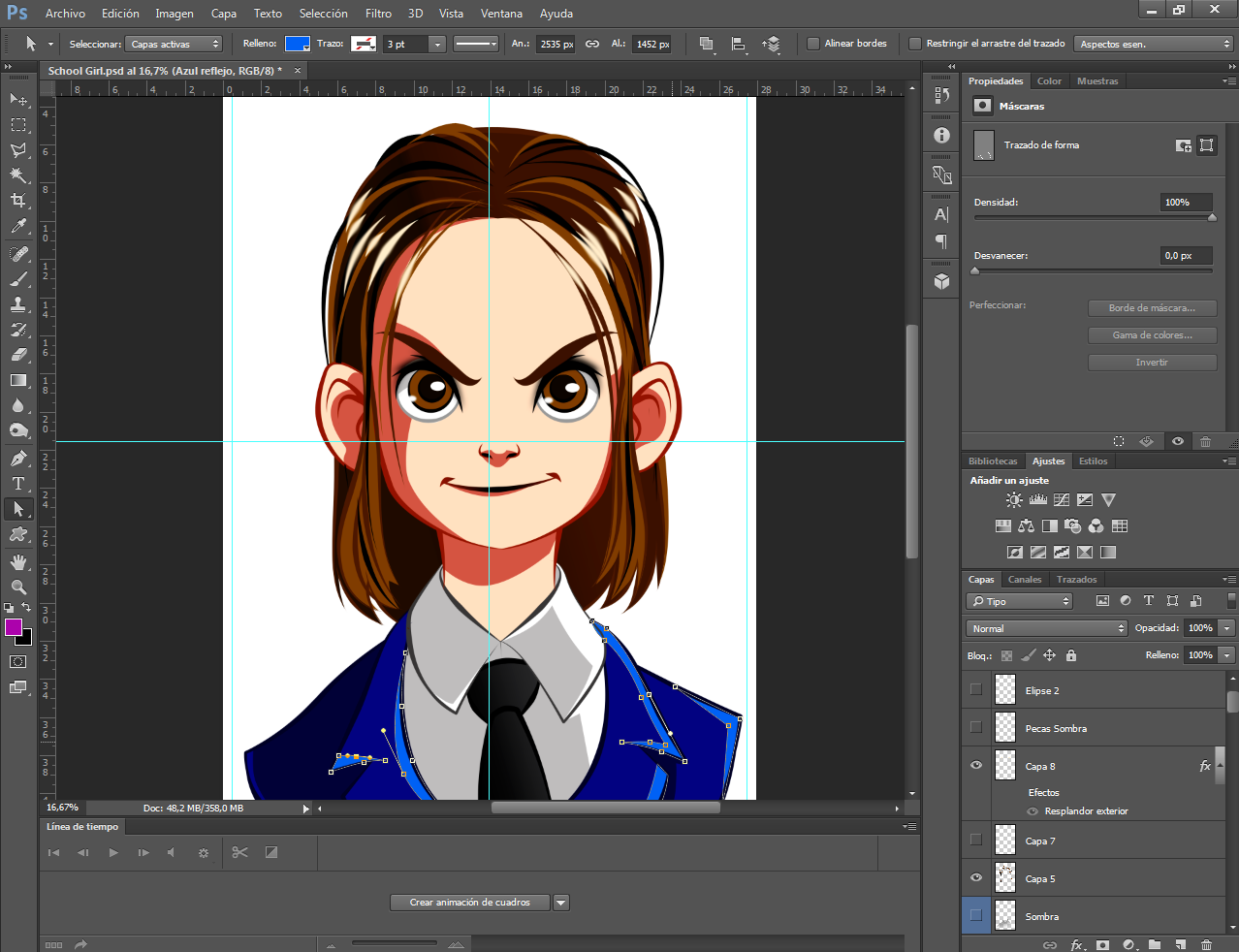
Task: Select the Magic Wand tool
Action: pyautogui.click(x=18, y=175)
